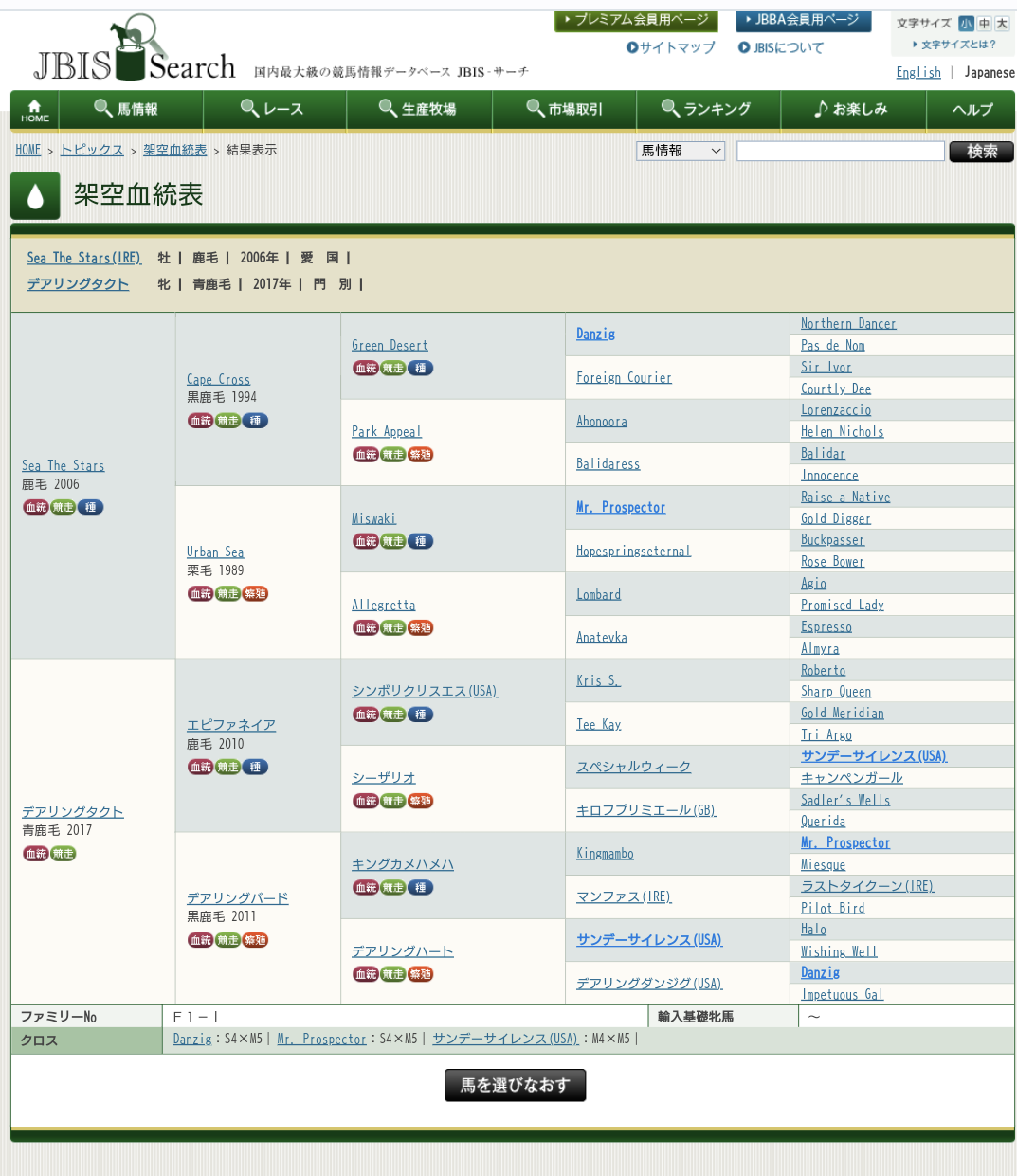Switch language to English
1017x1176 pixels.
[x=918, y=72]
